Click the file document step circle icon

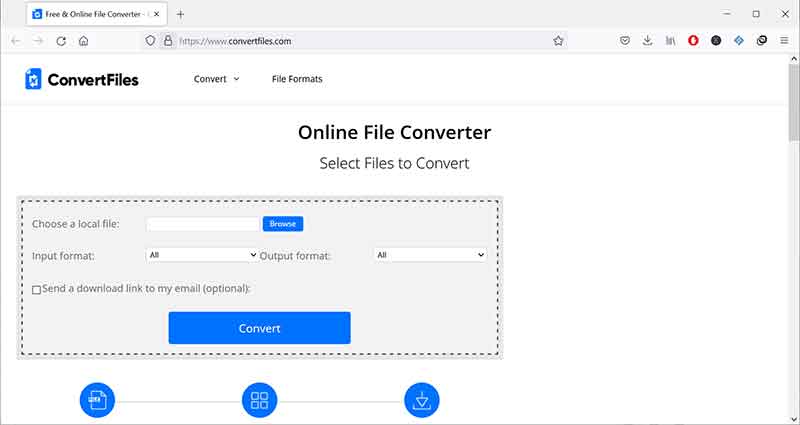[x=97, y=401]
